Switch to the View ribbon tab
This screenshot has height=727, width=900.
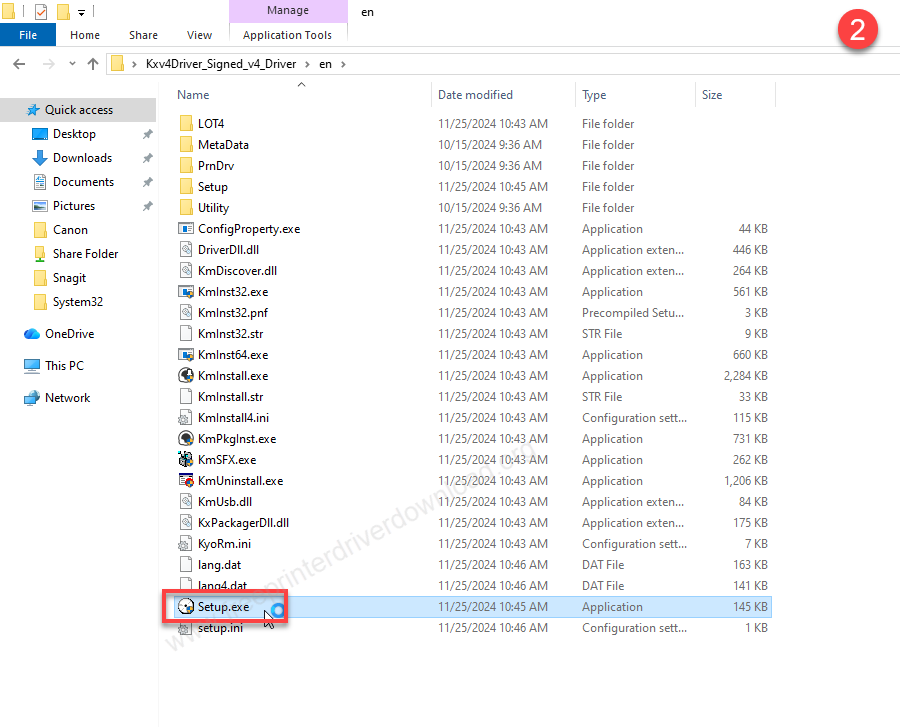coord(200,35)
